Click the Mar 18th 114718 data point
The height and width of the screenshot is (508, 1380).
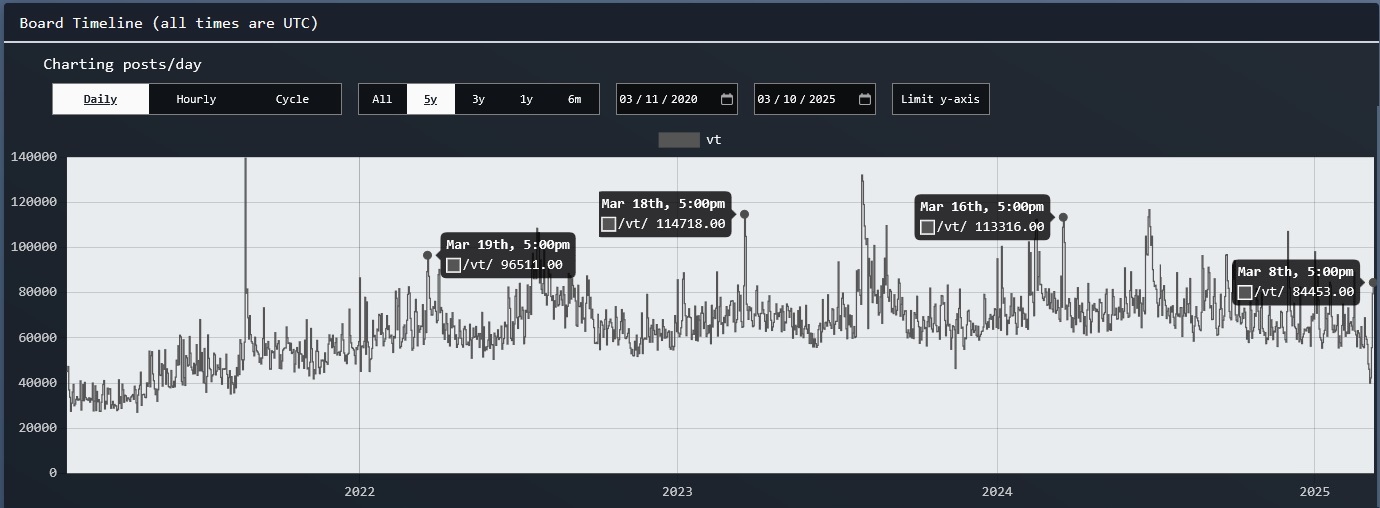click(744, 214)
